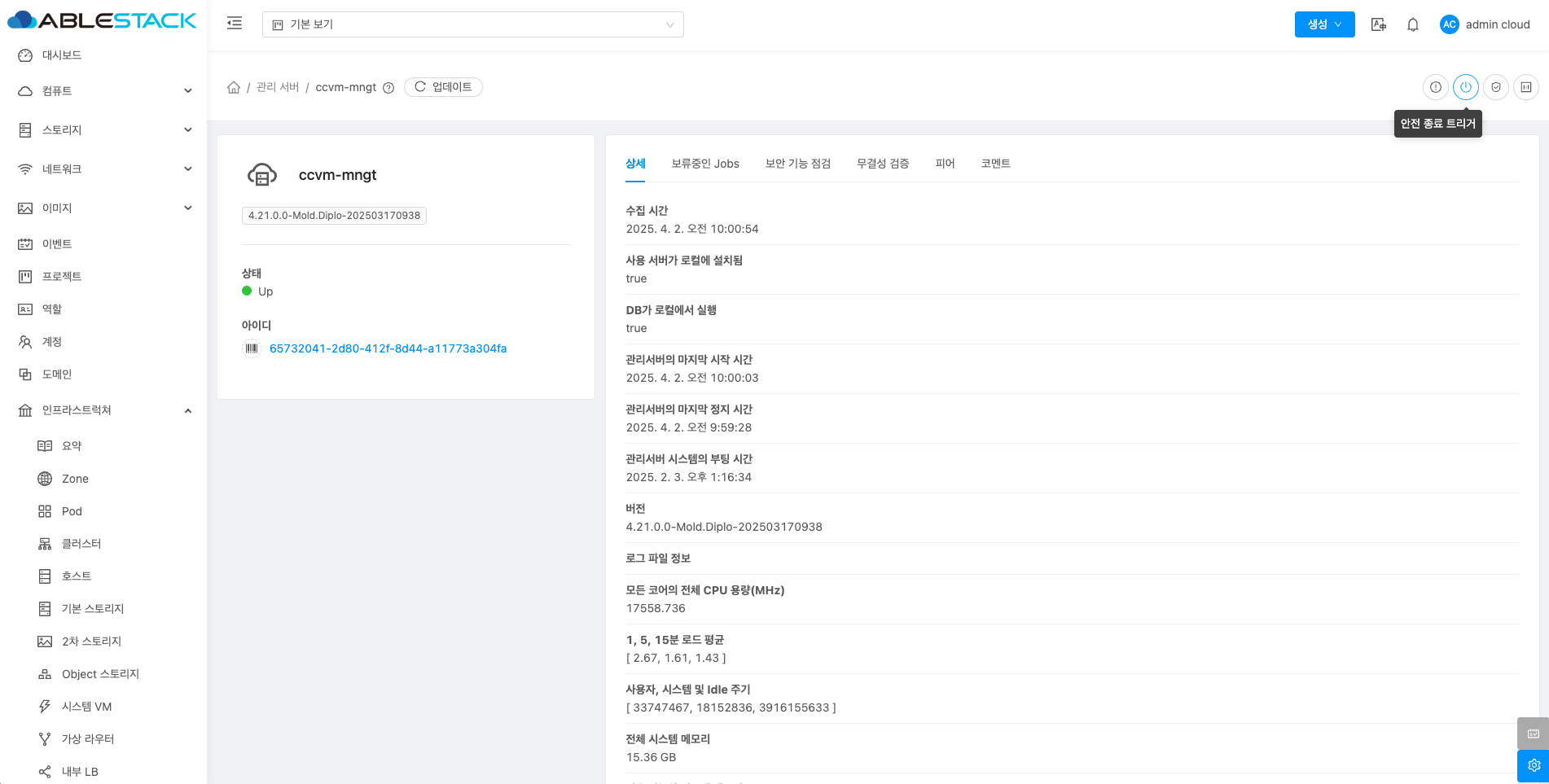
Task: Go to home via breadcrumb house icon
Action: pos(234,87)
